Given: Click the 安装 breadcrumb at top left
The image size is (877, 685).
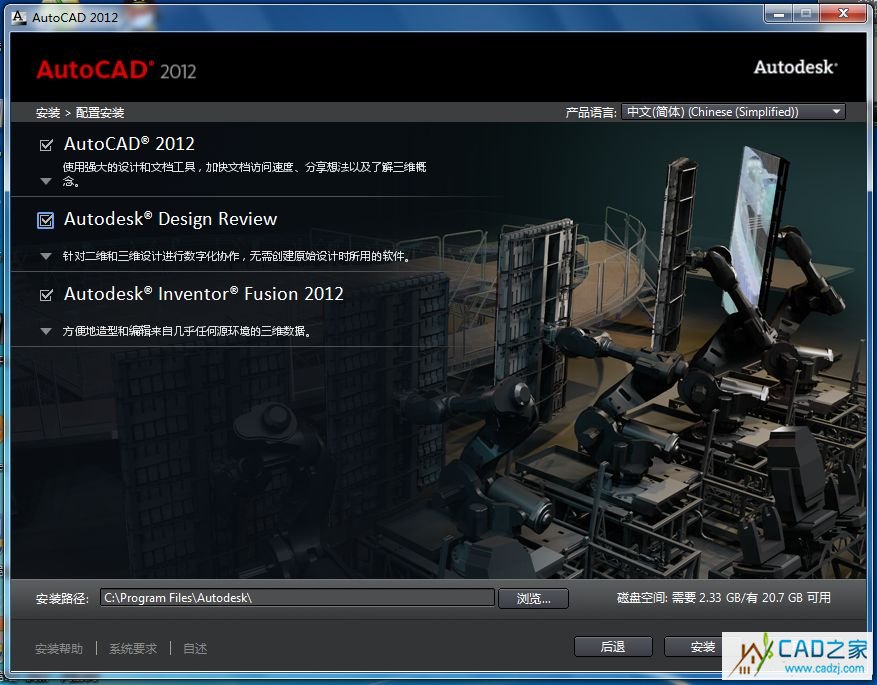Looking at the screenshot, I should tap(47, 113).
